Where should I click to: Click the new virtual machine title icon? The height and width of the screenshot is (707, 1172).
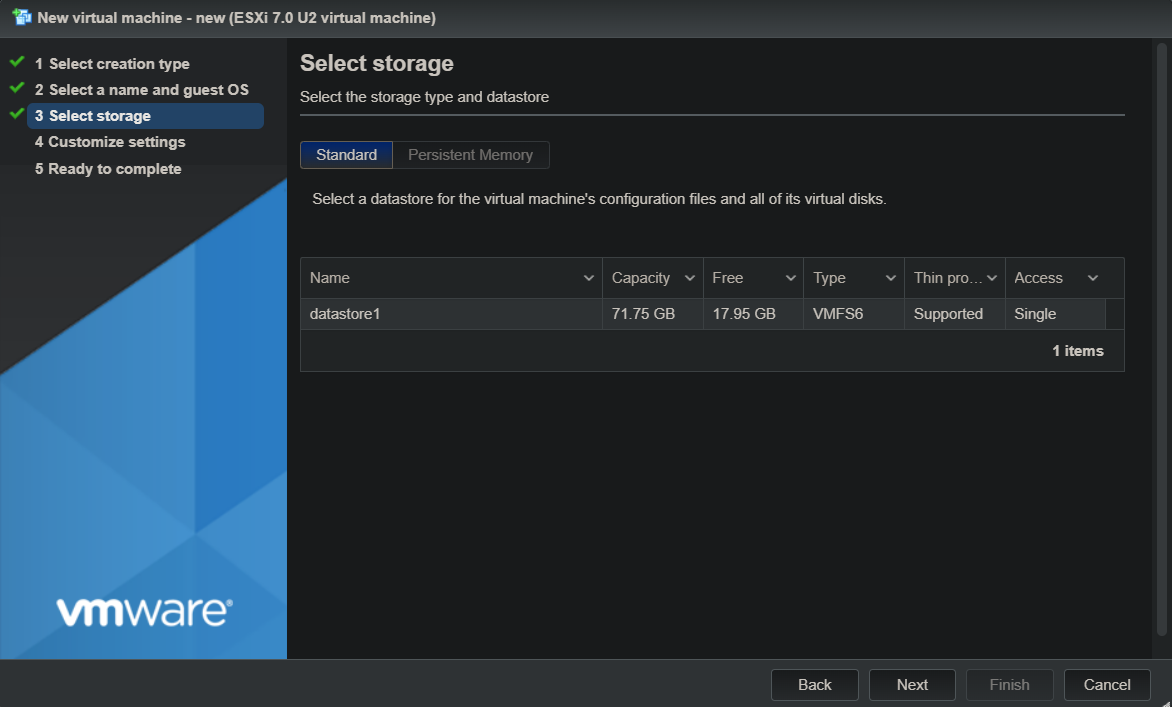click(22, 17)
